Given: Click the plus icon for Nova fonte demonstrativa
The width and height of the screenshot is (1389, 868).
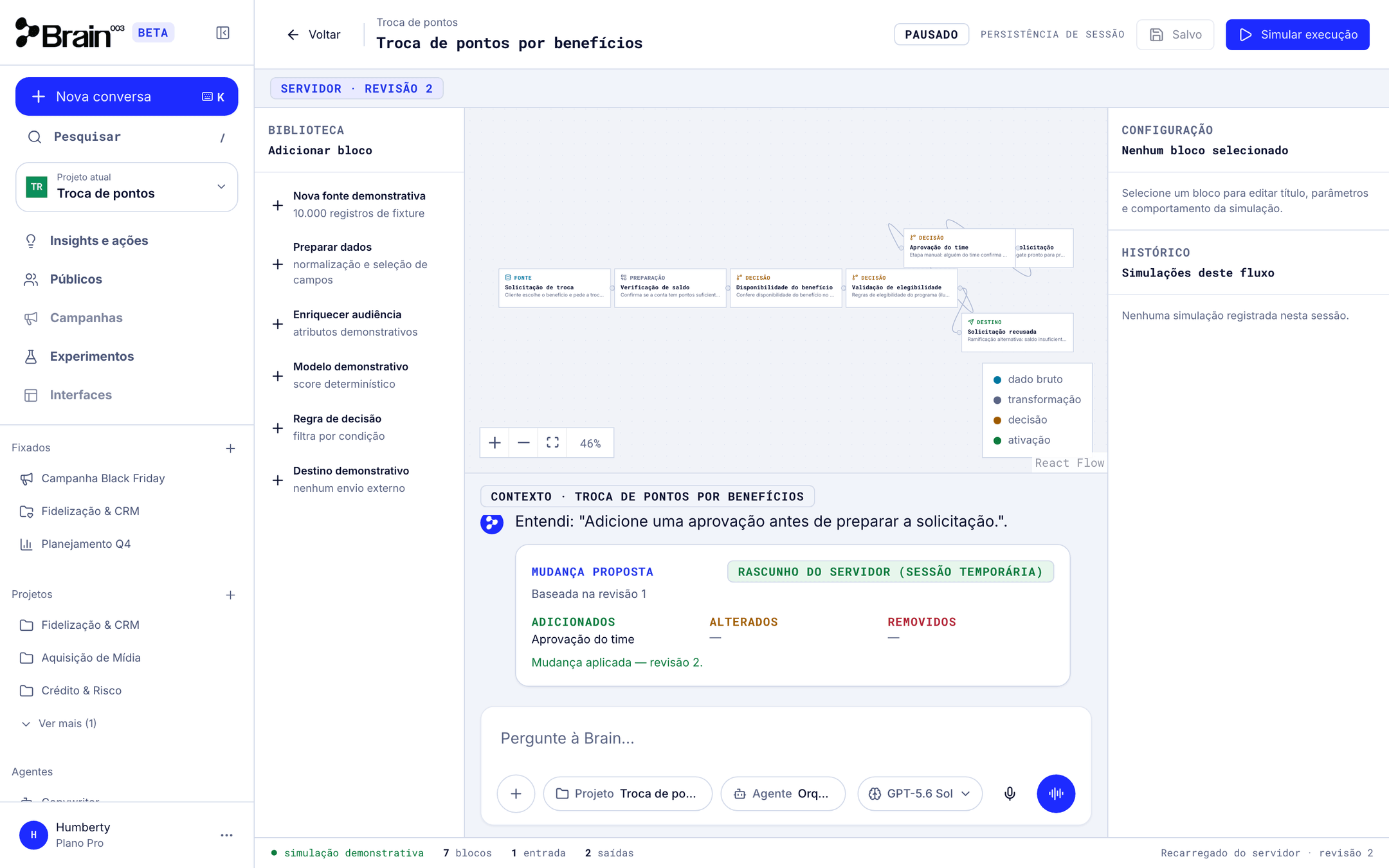Looking at the screenshot, I should 278,205.
